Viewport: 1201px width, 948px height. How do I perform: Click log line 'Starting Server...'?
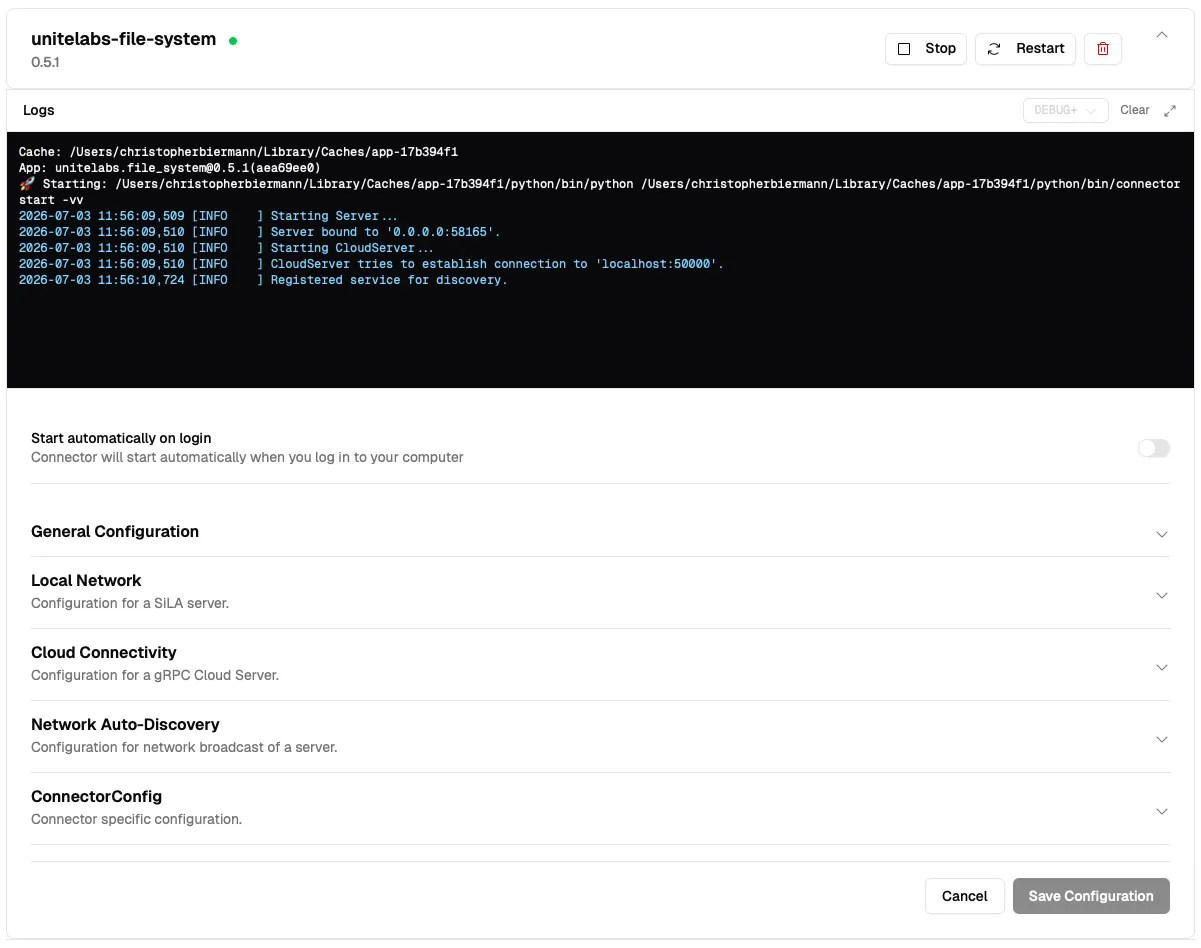click(x=208, y=216)
